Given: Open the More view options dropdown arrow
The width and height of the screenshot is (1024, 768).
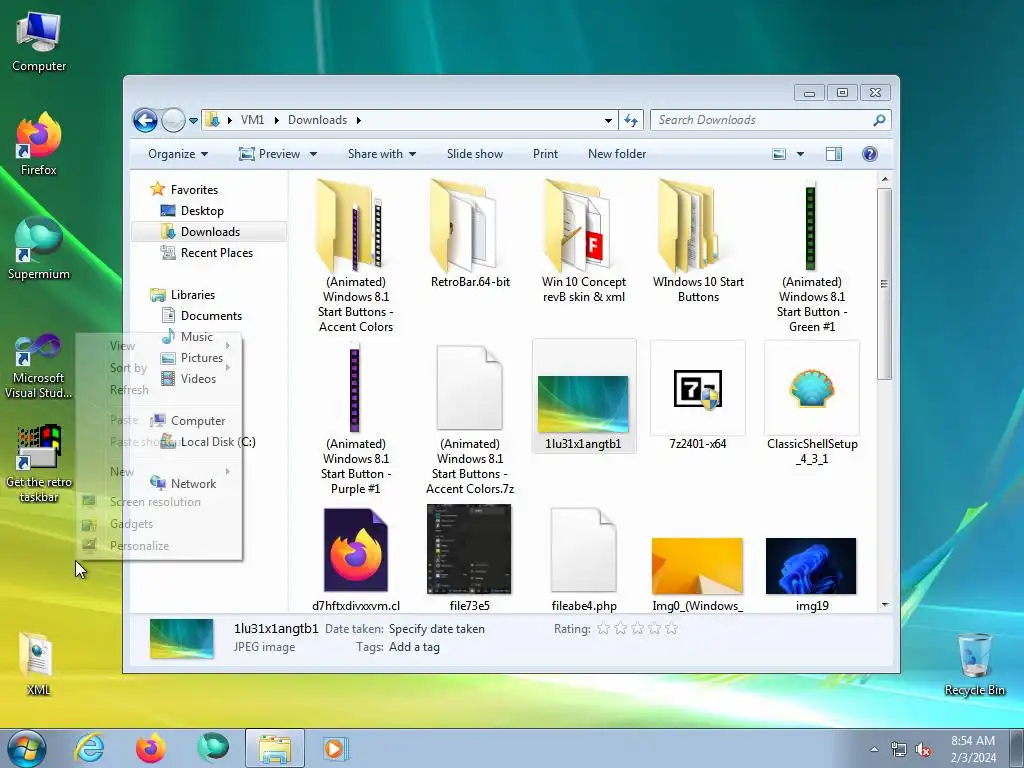Looking at the screenshot, I should coord(800,154).
